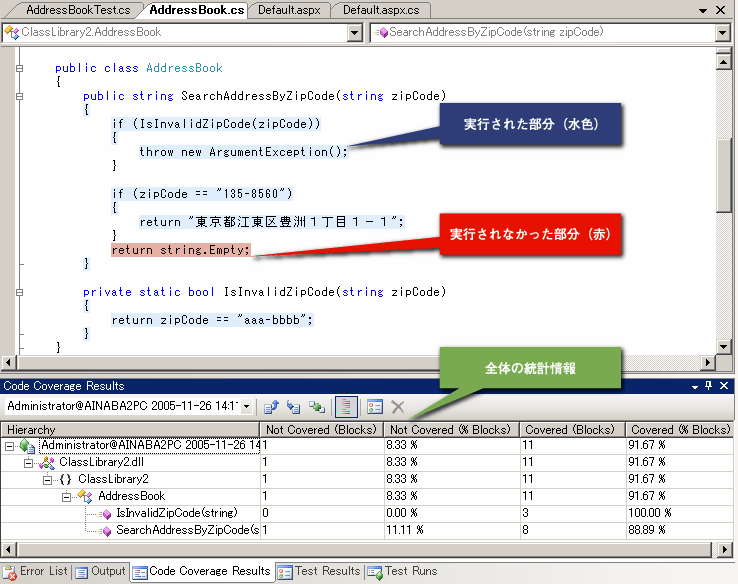Open the Default.aspx tab
738x584 pixels.
(289, 10)
